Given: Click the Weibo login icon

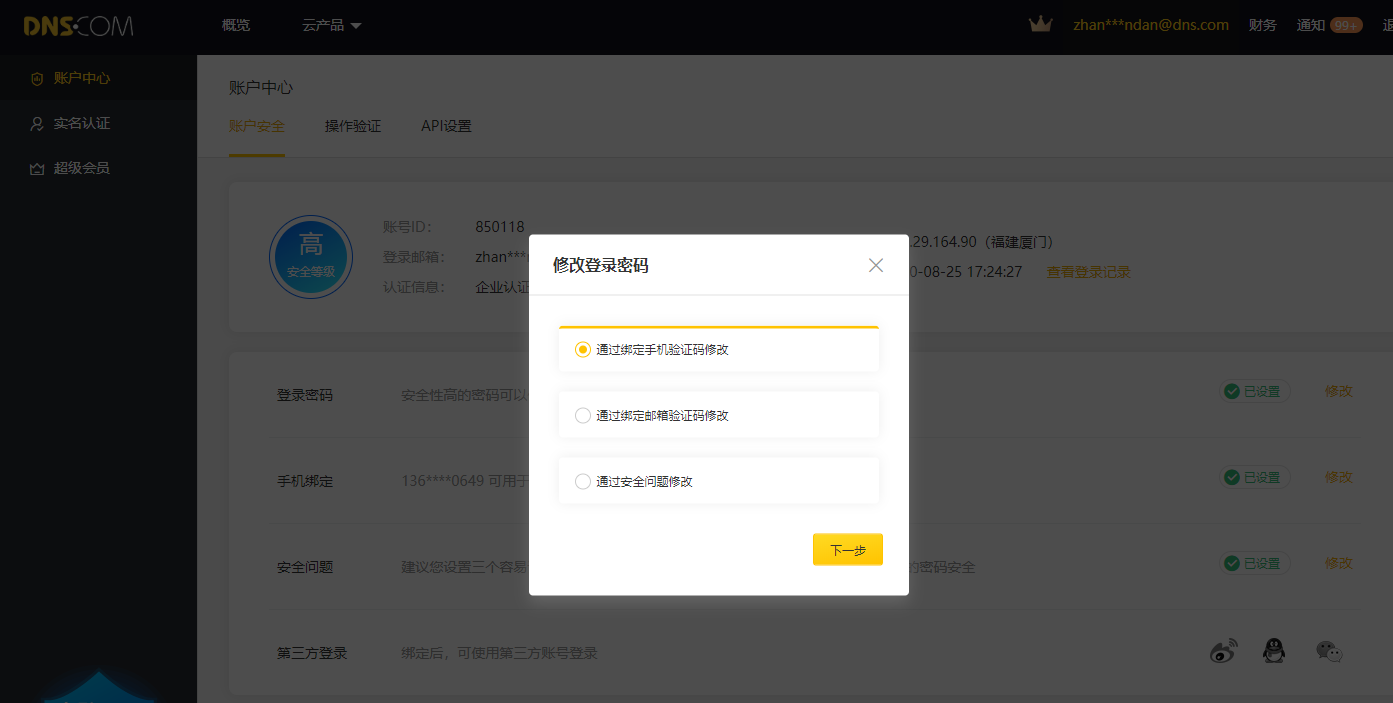Looking at the screenshot, I should (1223, 652).
